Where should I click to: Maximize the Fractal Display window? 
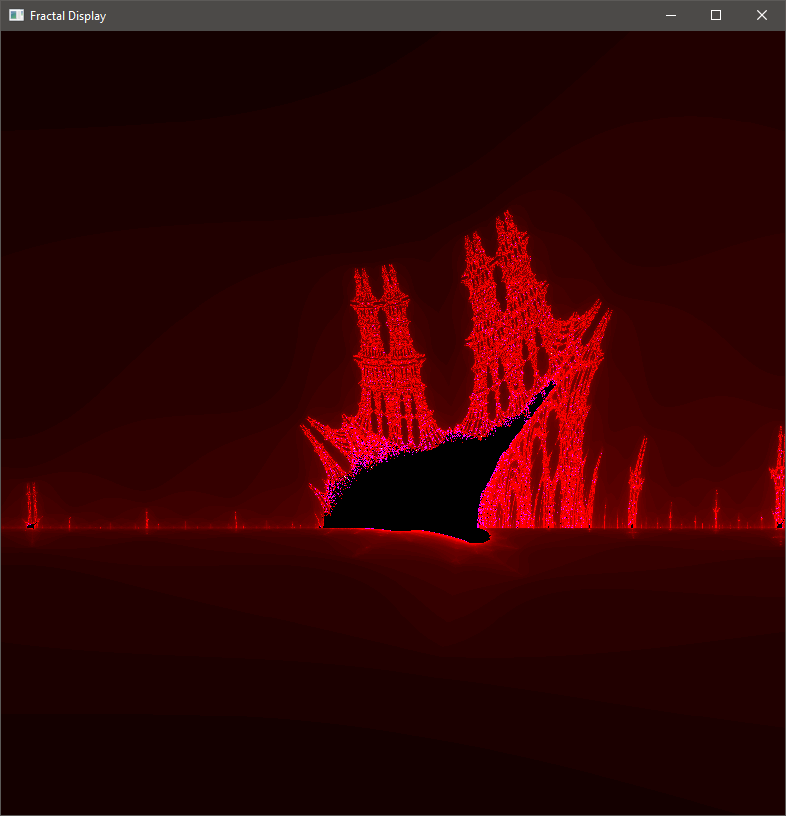click(x=716, y=16)
